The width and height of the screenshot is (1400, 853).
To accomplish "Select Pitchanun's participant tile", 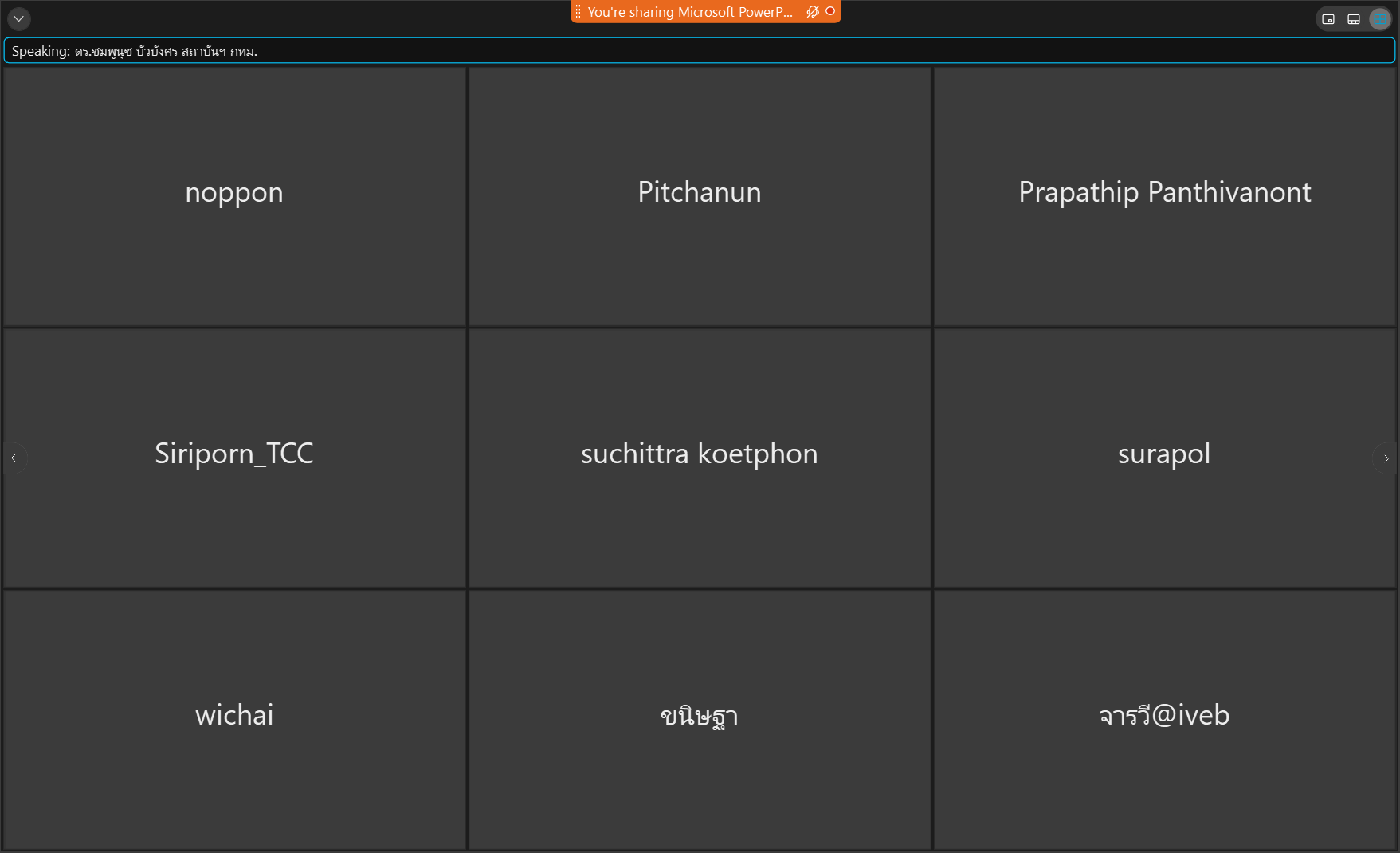I will click(700, 196).
